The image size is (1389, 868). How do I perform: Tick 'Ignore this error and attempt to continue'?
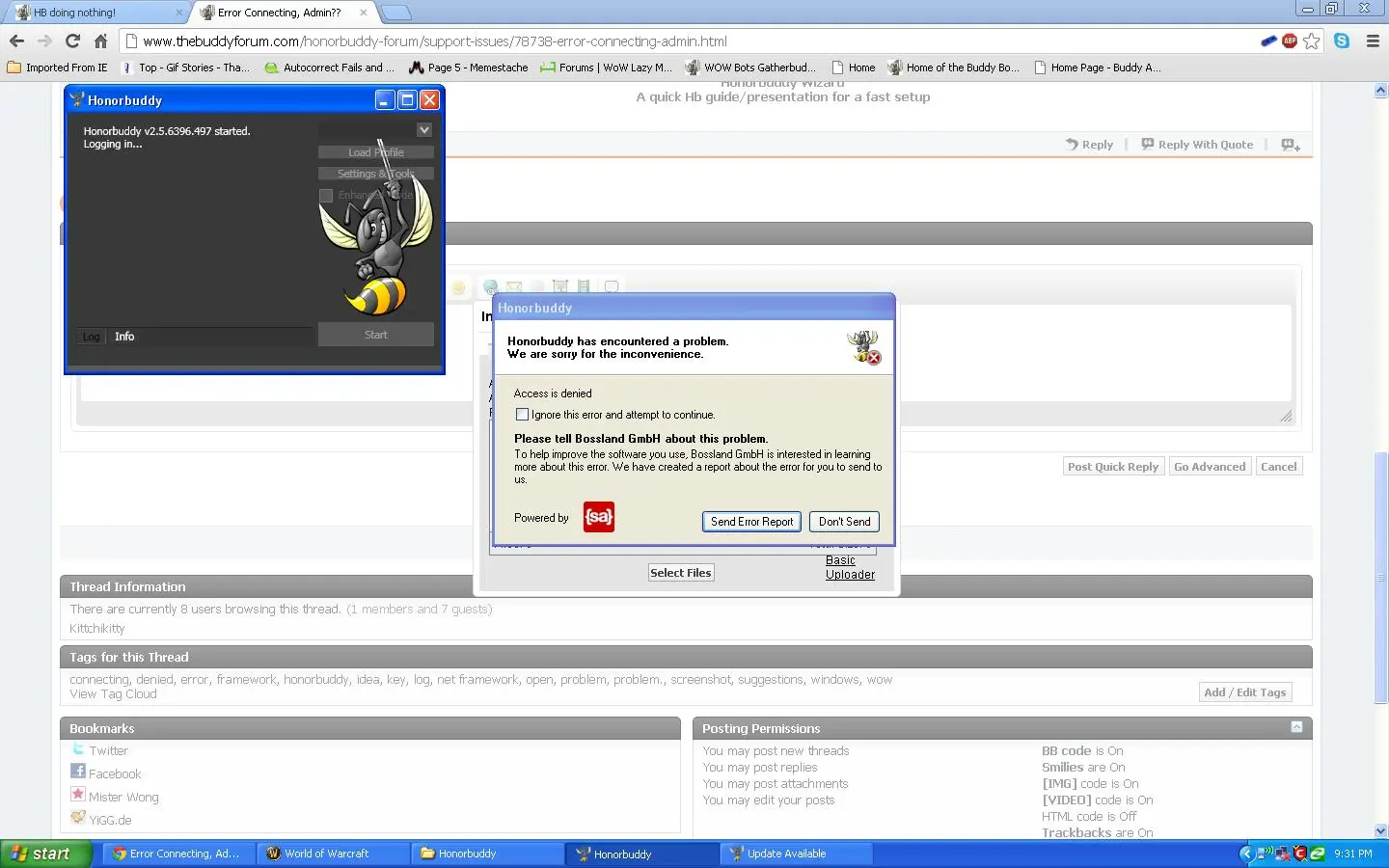tap(522, 415)
